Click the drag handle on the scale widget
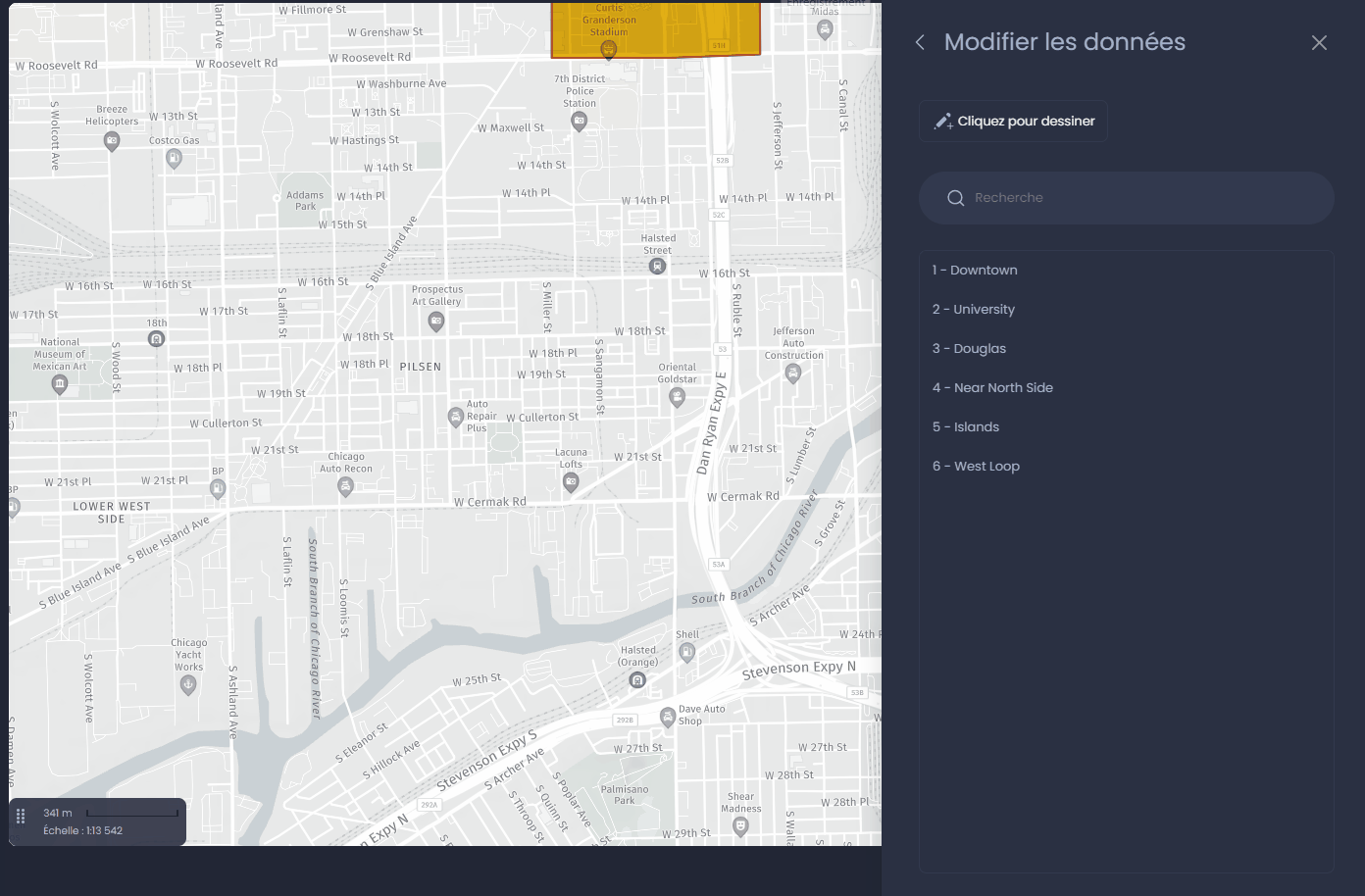 [x=21, y=817]
